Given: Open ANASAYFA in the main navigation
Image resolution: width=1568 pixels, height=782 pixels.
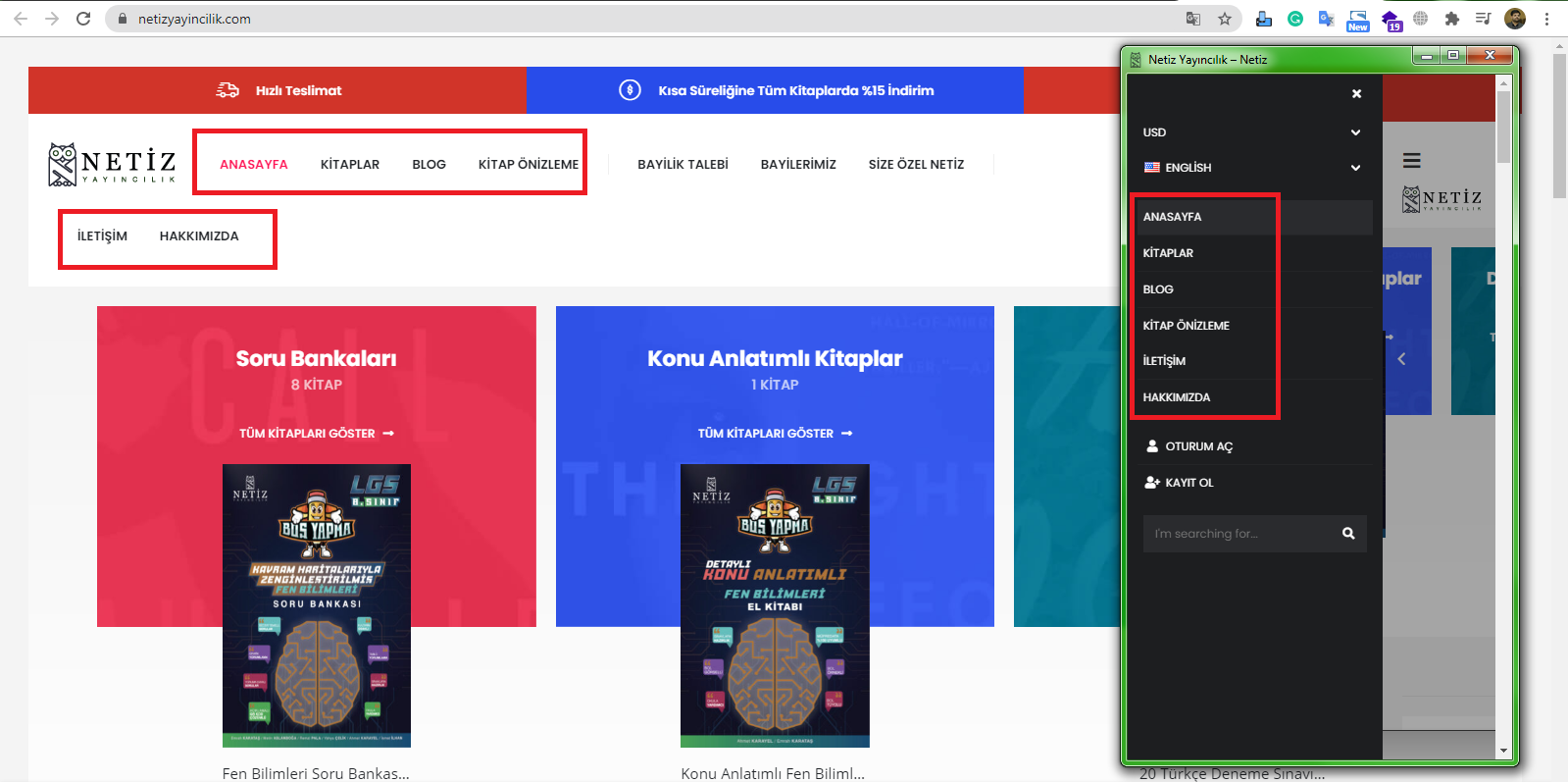Looking at the screenshot, I should pos(254,165).
